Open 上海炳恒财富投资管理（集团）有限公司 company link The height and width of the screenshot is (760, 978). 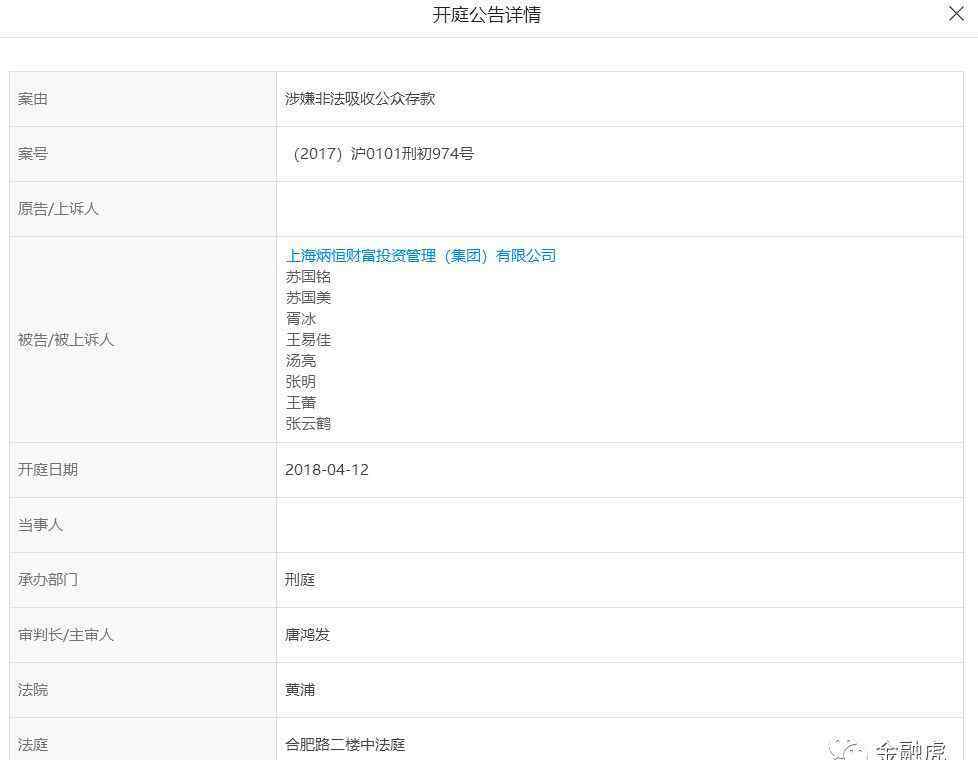tap(420, 255)
